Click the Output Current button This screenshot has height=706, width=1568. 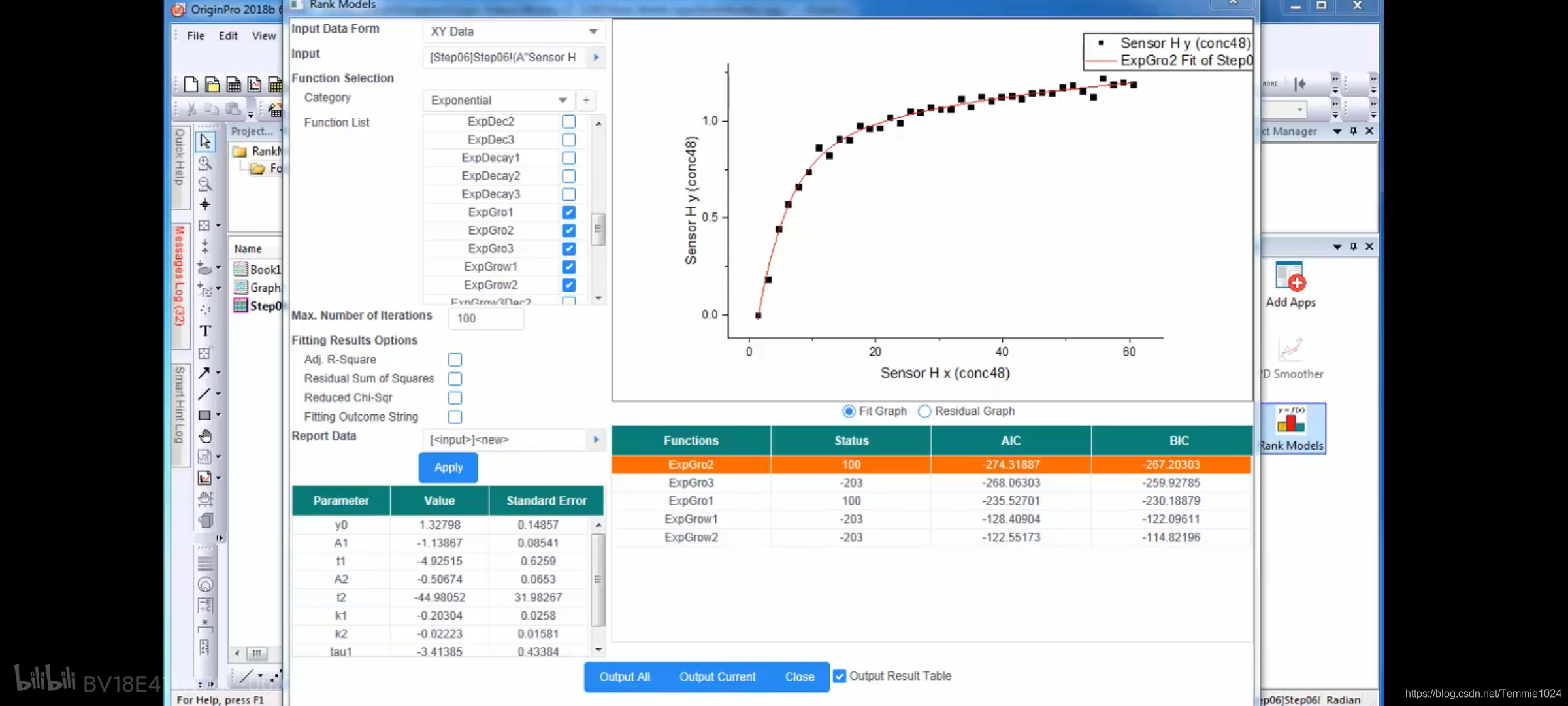[717, 676]
